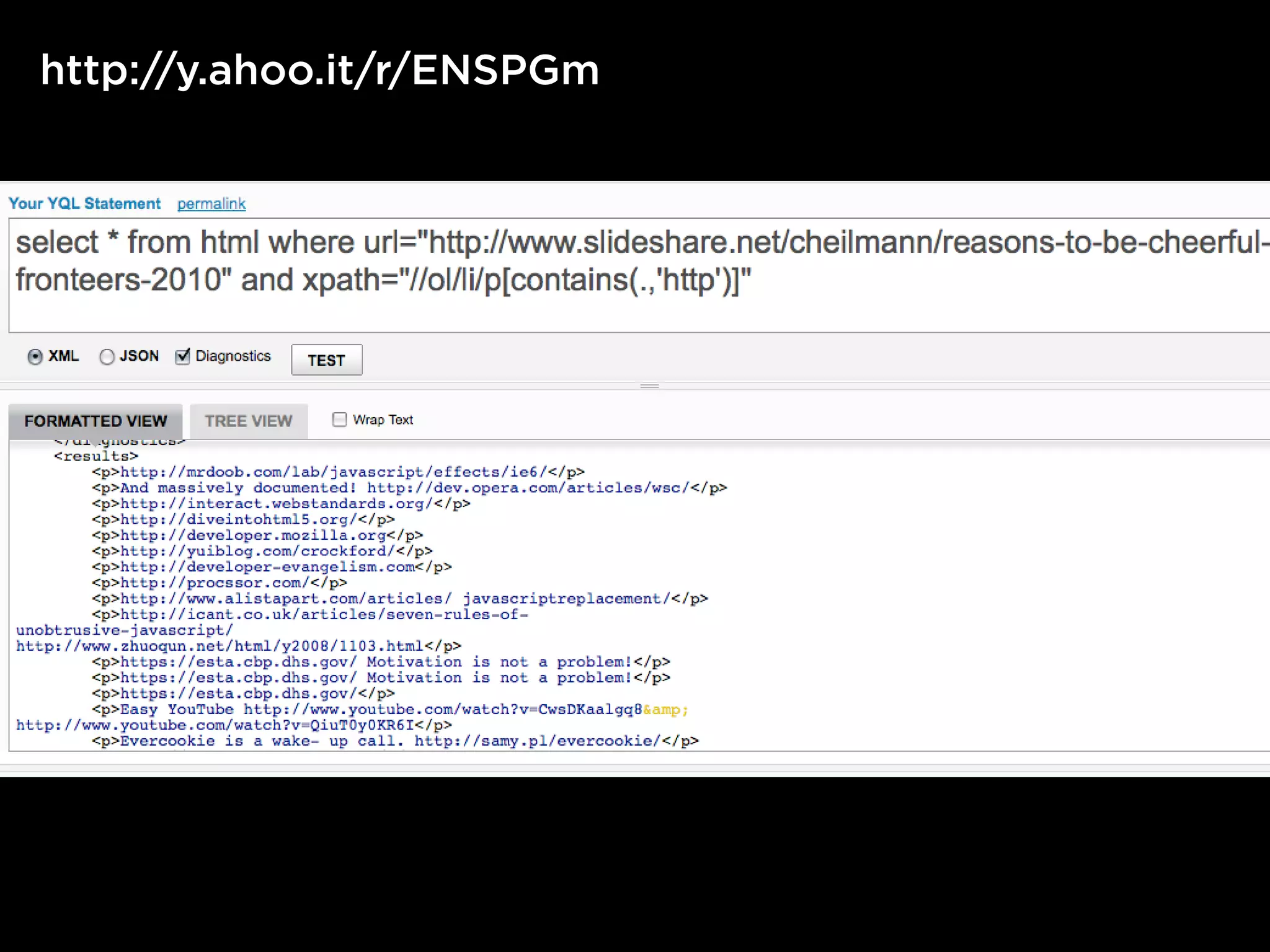This screenshot has width=1270, height=952.
Task: Click the dev.opera.com/articles/wsc result line
Action: (x=409, y=488)
